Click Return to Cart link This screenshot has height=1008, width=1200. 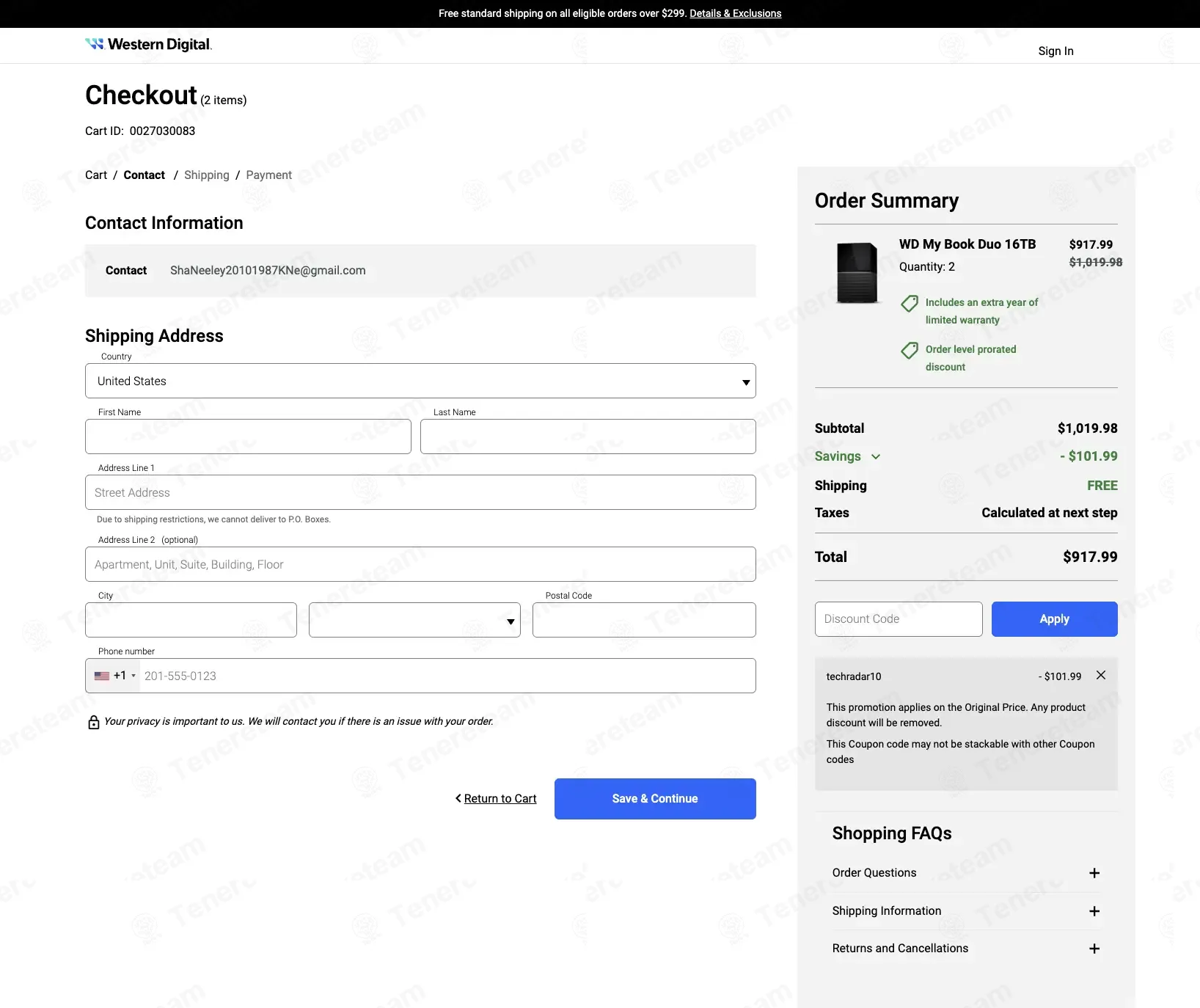click(500, 798)
